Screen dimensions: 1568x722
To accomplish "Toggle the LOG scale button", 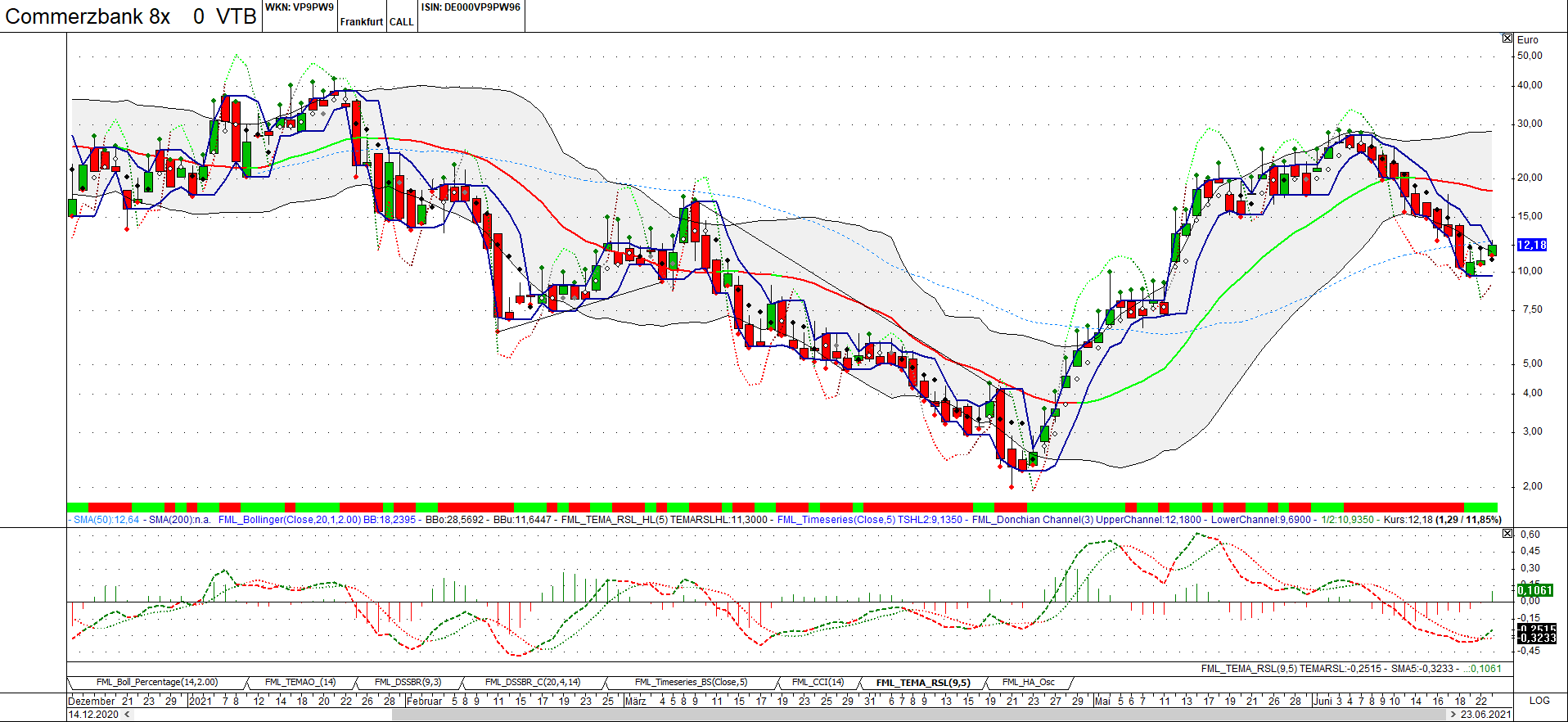I will 1539,701.
